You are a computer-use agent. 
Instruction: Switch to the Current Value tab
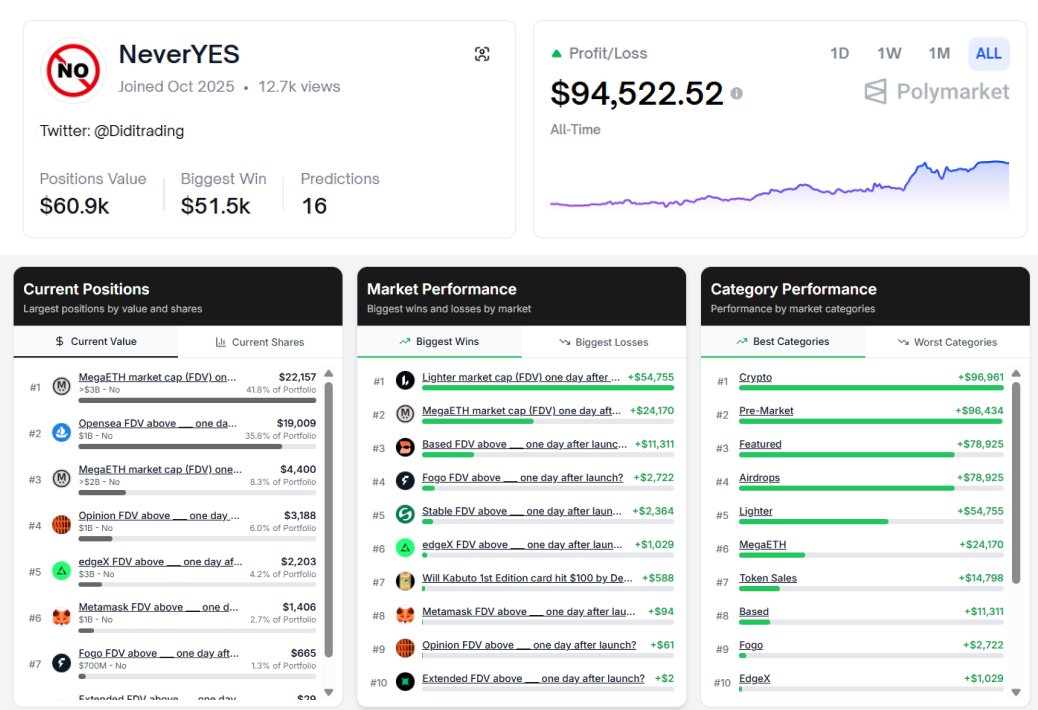coord(96,341)
